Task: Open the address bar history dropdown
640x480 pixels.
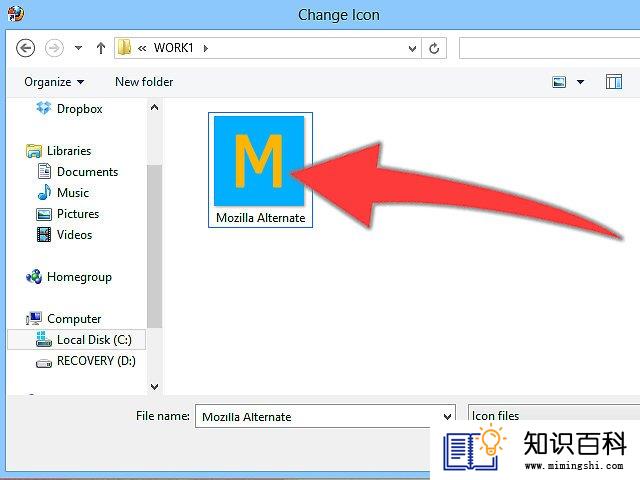Action: point(412,49)
